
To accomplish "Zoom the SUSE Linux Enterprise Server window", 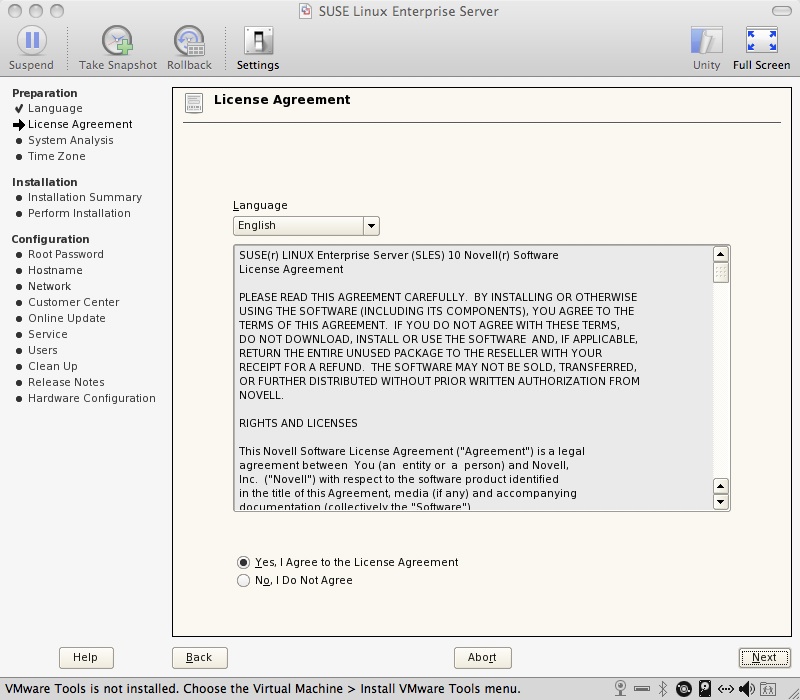I will [x=57, y=11].
